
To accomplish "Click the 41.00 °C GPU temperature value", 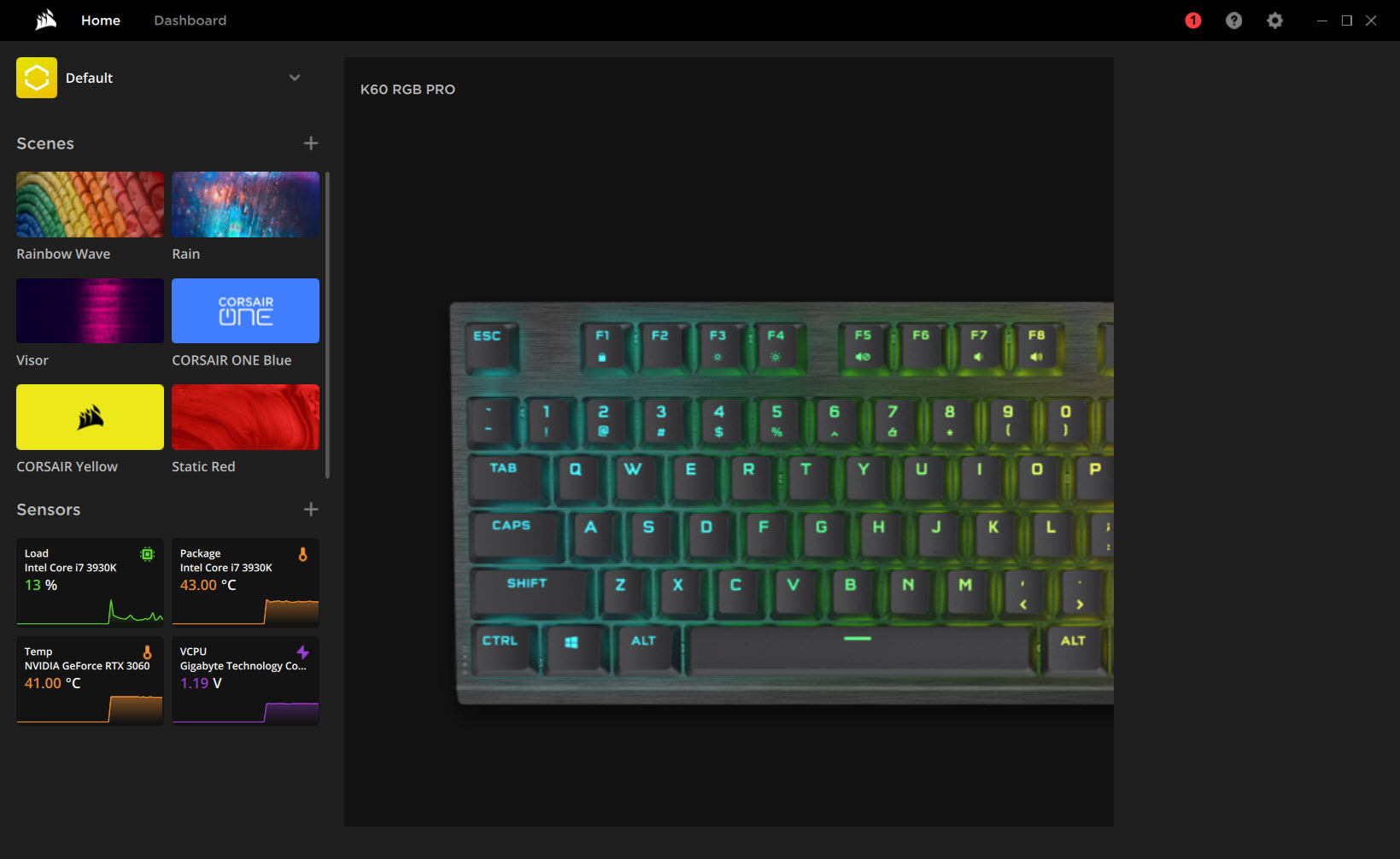I will click(x=52, y=683).
